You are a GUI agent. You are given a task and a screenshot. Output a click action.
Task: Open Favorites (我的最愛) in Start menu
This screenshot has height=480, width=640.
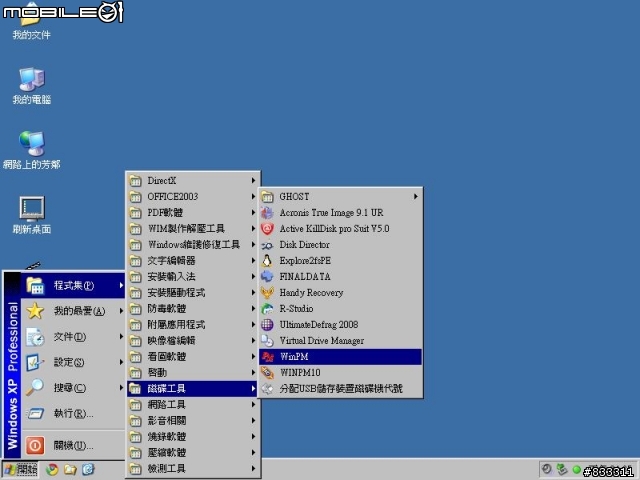[73, 311]
